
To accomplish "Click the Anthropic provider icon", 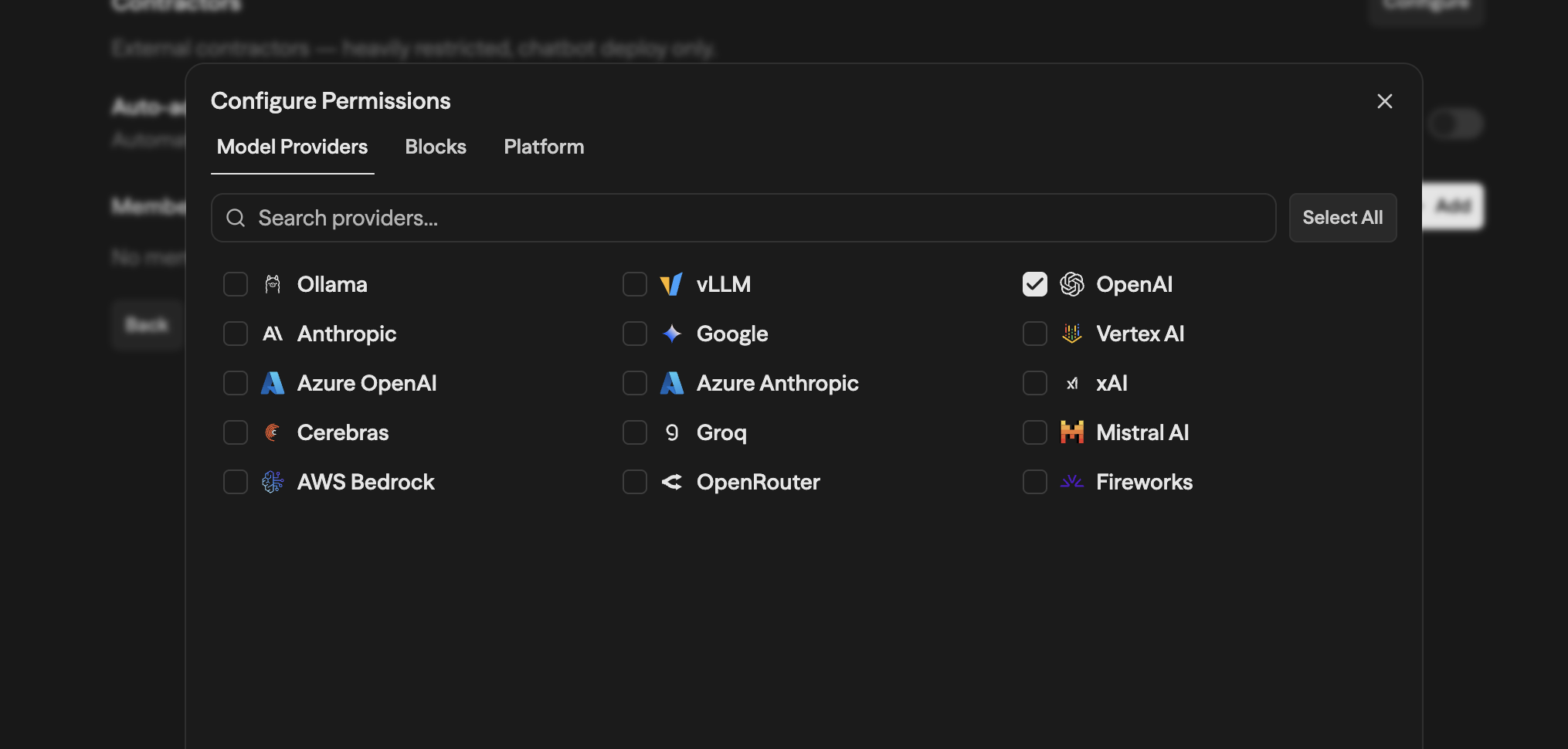I will (x=273, y=334).
